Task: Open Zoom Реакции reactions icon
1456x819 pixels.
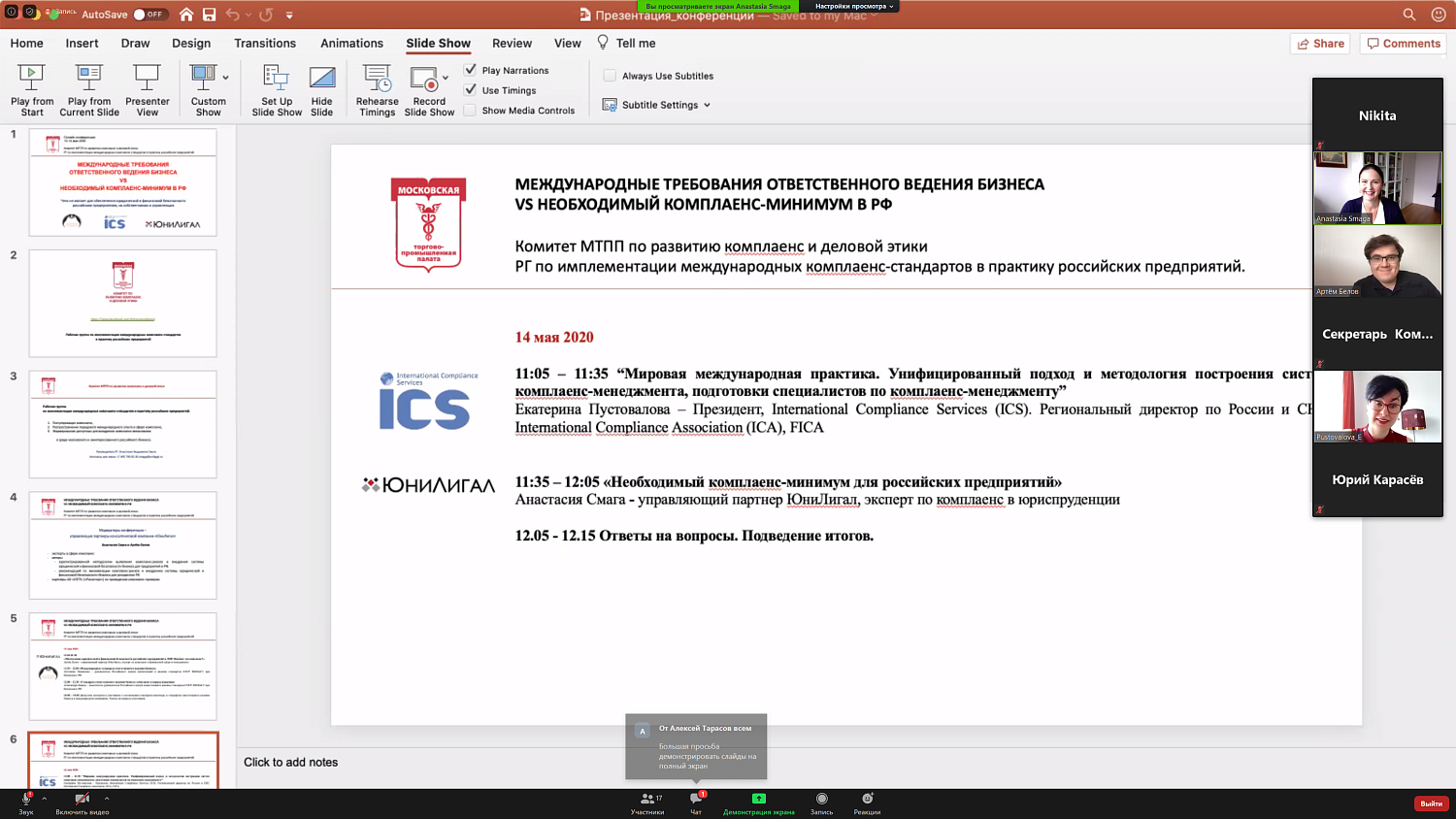Action: pos(868,799)
